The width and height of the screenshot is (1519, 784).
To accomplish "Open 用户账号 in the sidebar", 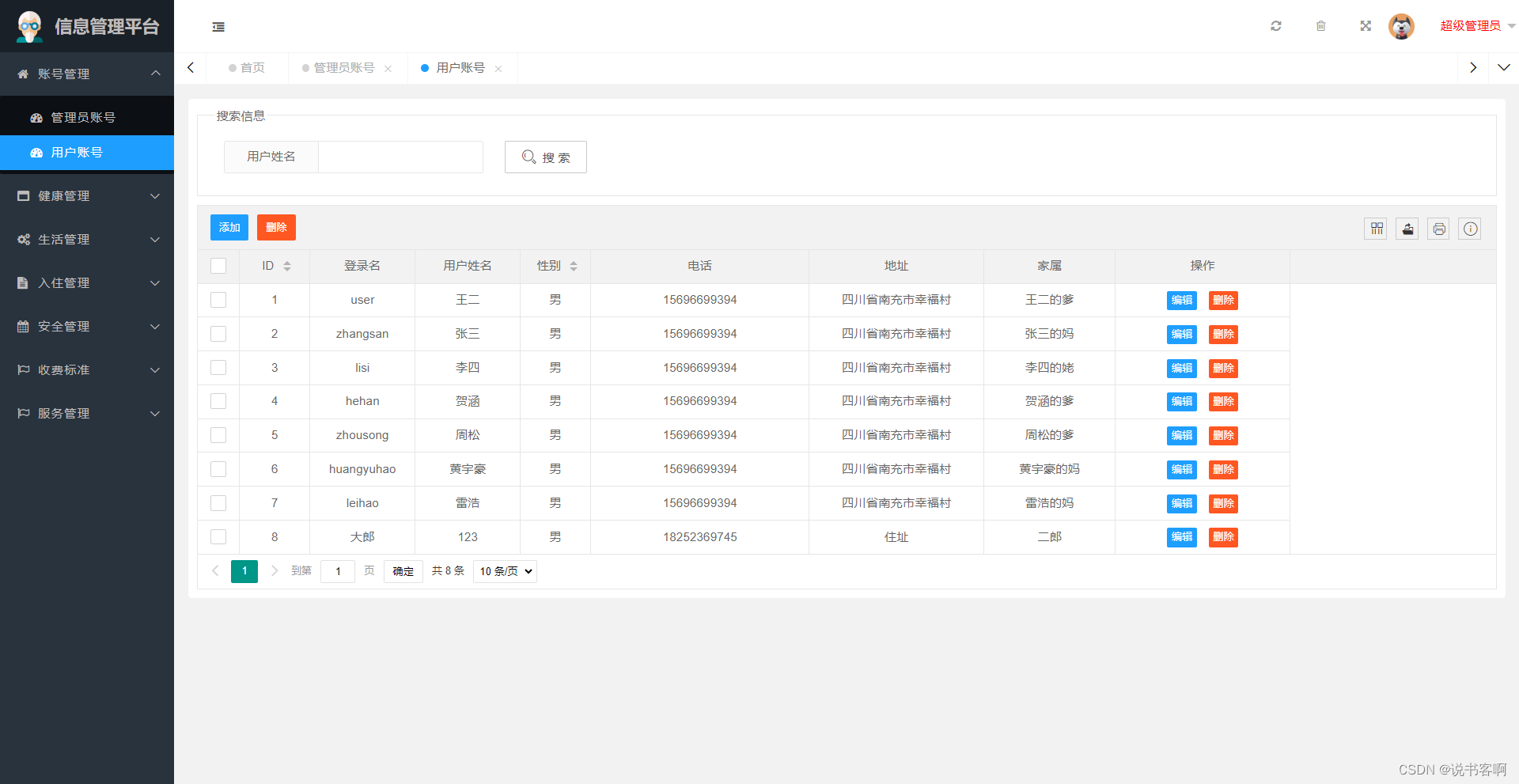I will pos(87,153).
